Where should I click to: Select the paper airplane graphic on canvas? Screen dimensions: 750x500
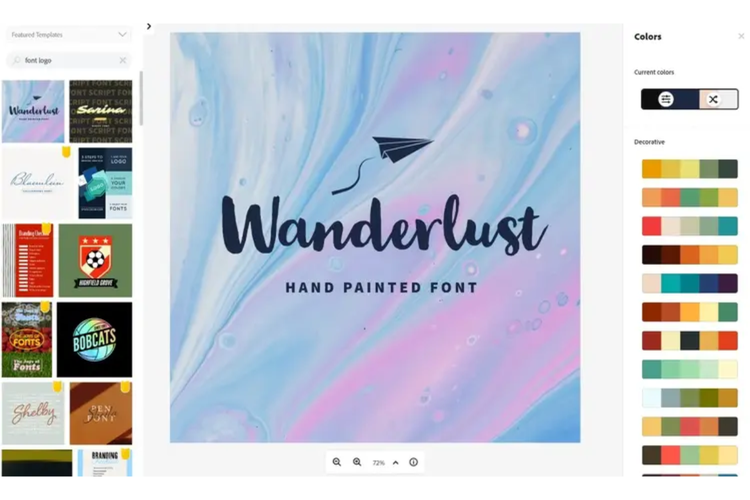pos(383,165)
